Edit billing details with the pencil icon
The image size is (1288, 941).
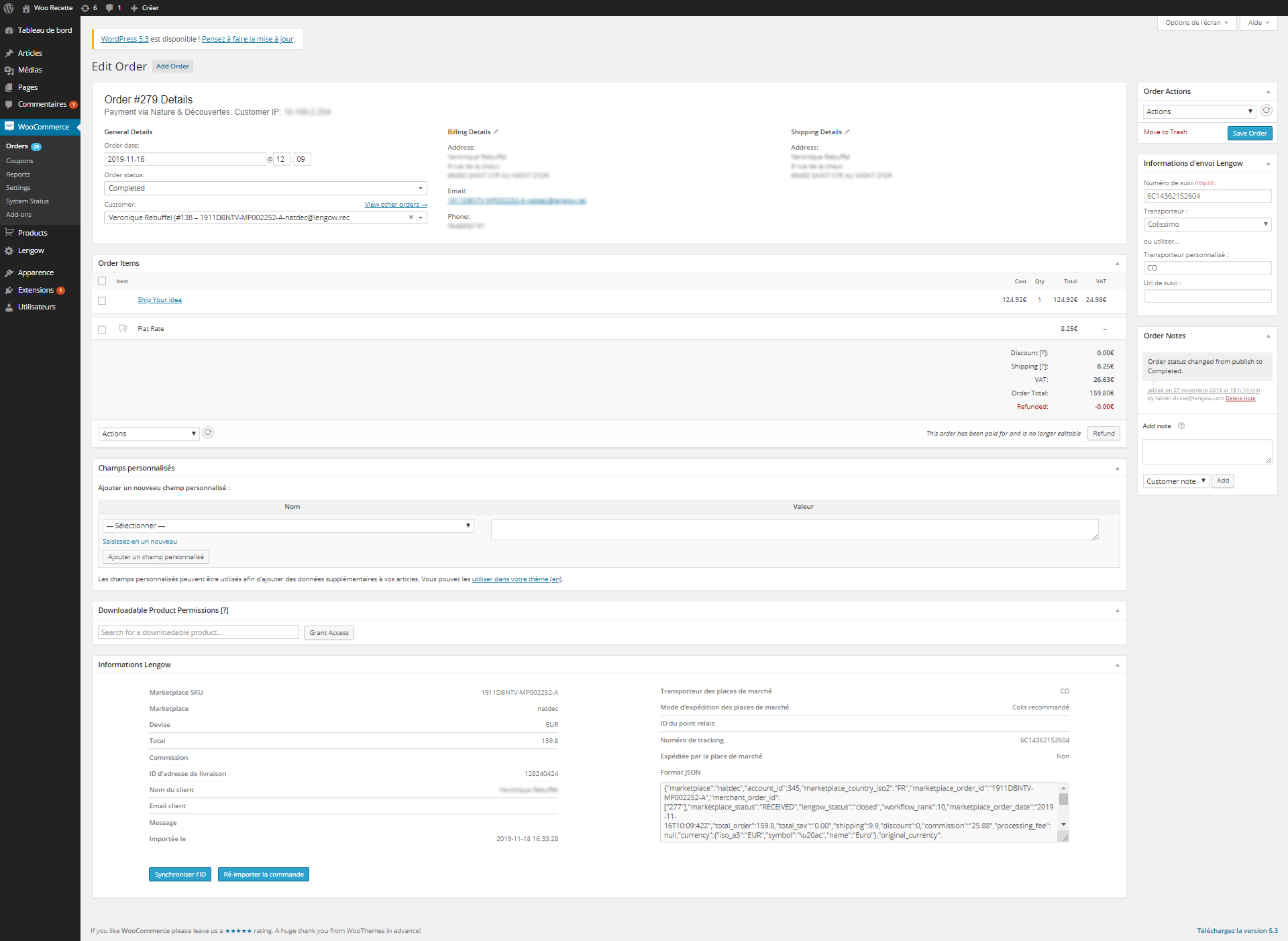(496, 132)
